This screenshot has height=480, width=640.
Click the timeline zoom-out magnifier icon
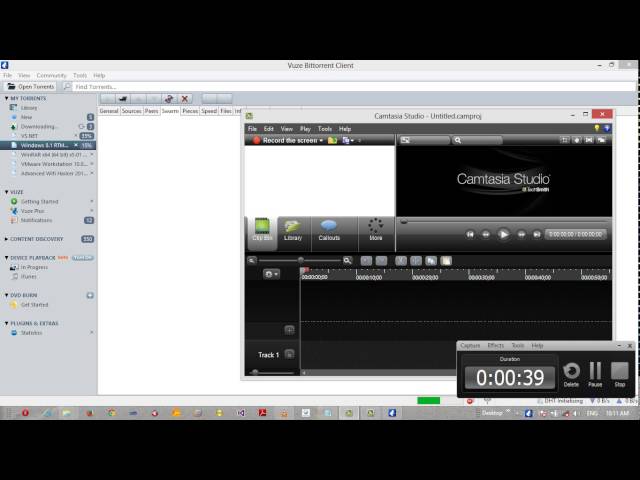tap(252, 260)
